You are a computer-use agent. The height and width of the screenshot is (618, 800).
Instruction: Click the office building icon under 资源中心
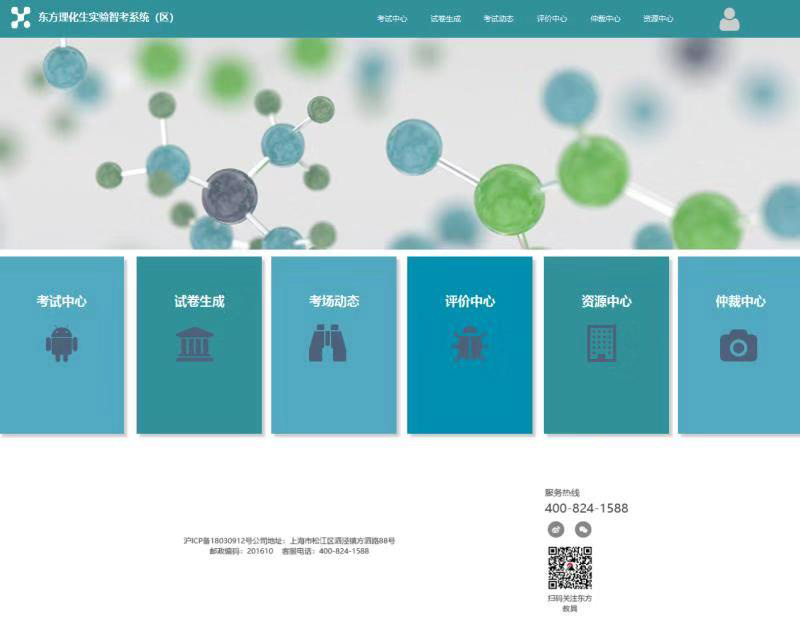pos(601,344)
